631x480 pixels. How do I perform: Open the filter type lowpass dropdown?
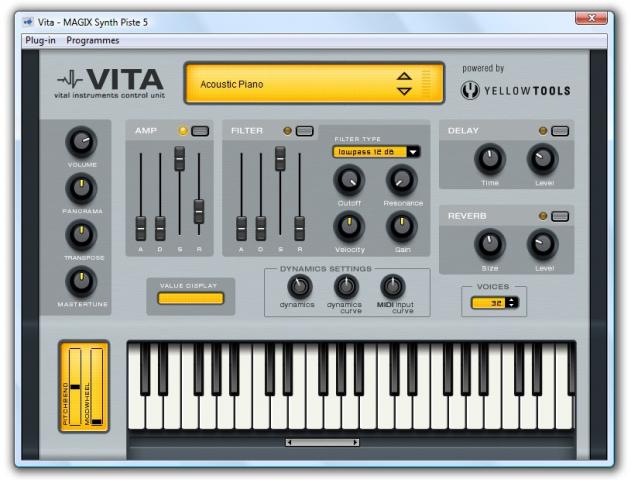point(413,152)
